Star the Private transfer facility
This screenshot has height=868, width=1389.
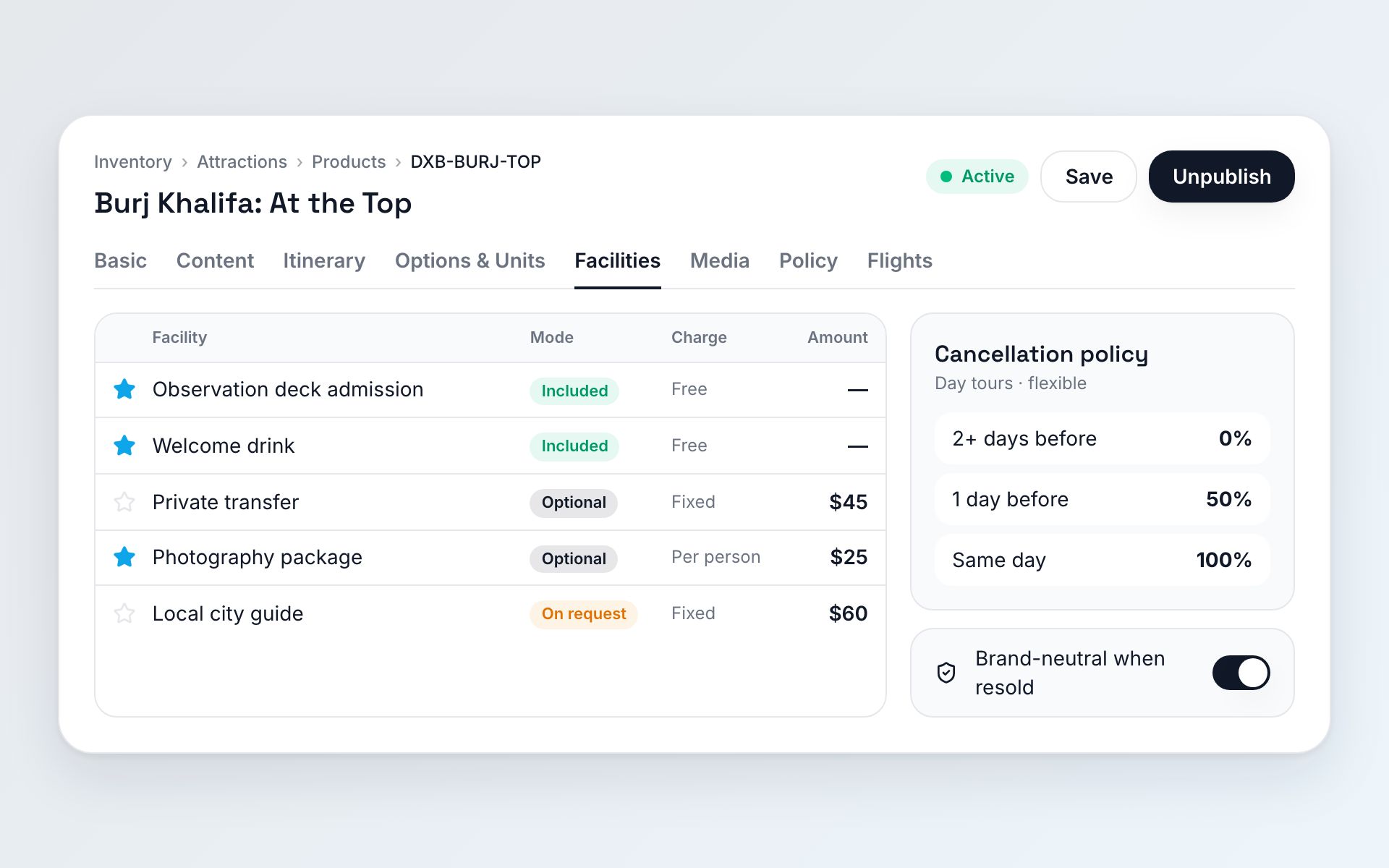point(124,502)
